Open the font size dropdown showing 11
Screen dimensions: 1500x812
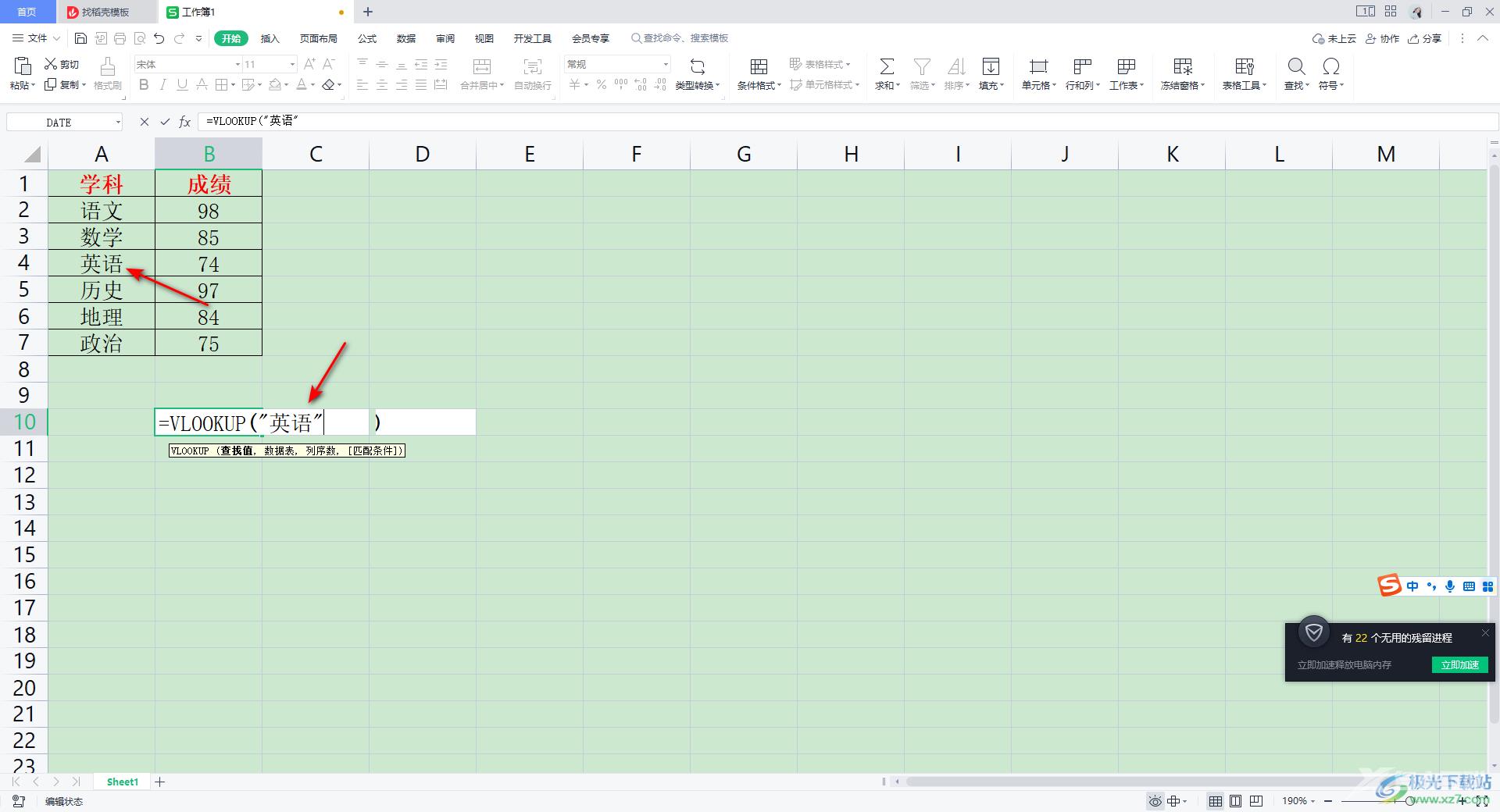point(292,64)
